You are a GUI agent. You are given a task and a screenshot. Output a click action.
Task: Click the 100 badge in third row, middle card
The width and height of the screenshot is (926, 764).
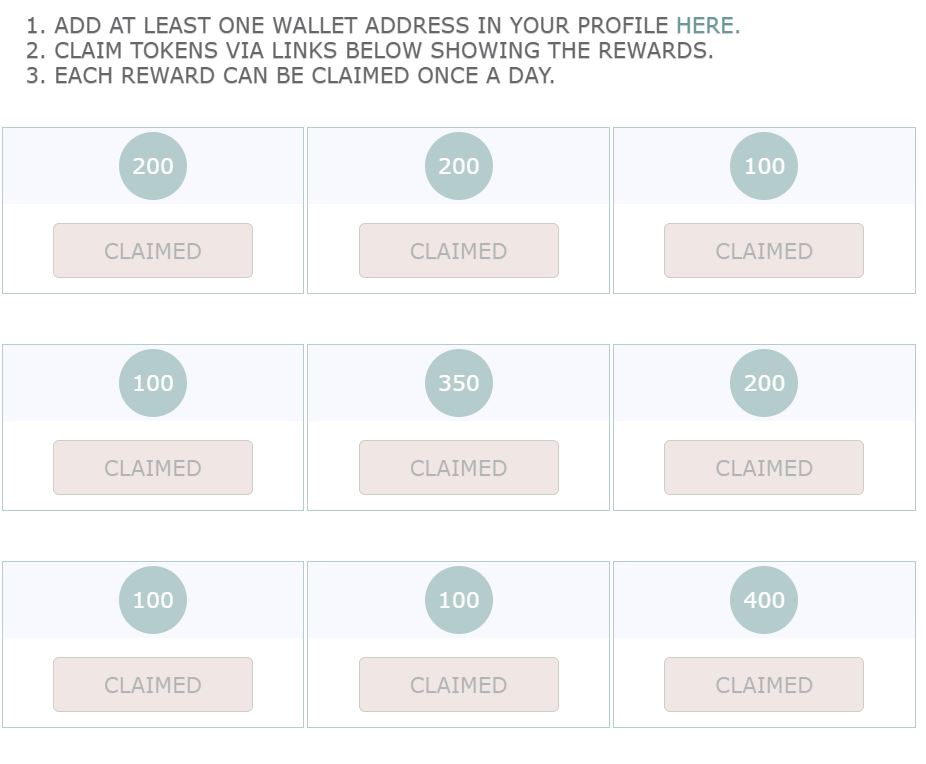click(459, 600)
